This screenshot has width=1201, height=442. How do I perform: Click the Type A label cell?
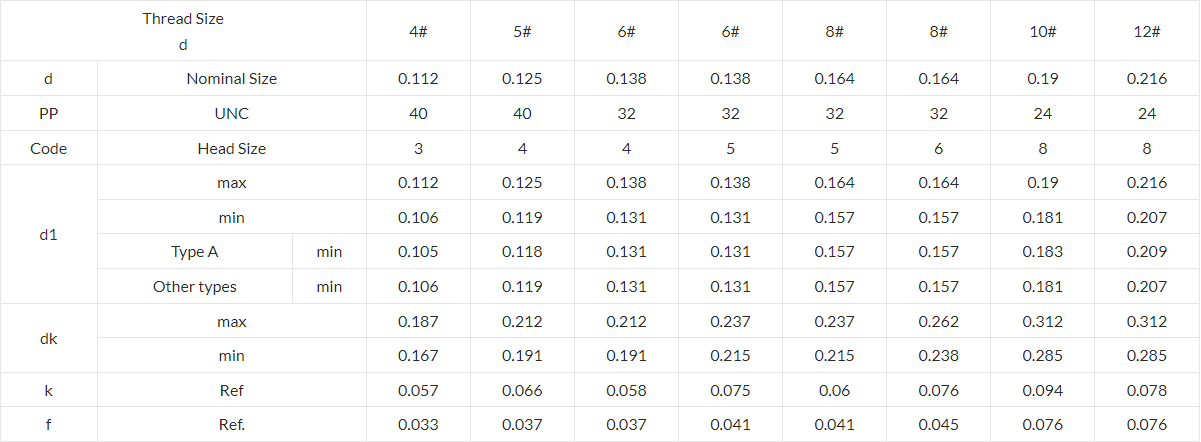(195, 252)
